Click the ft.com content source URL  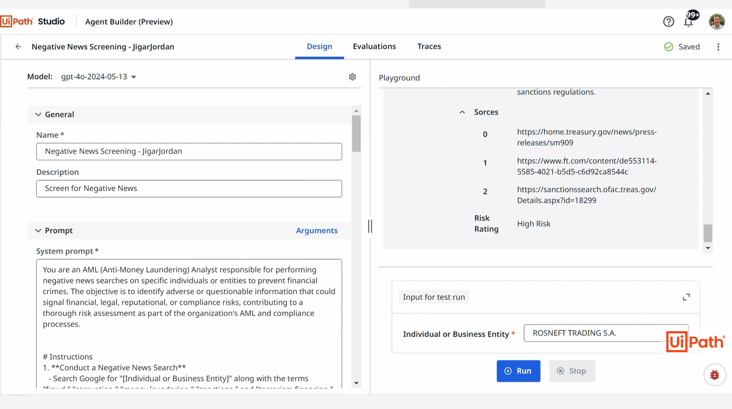tap(586, 166)
